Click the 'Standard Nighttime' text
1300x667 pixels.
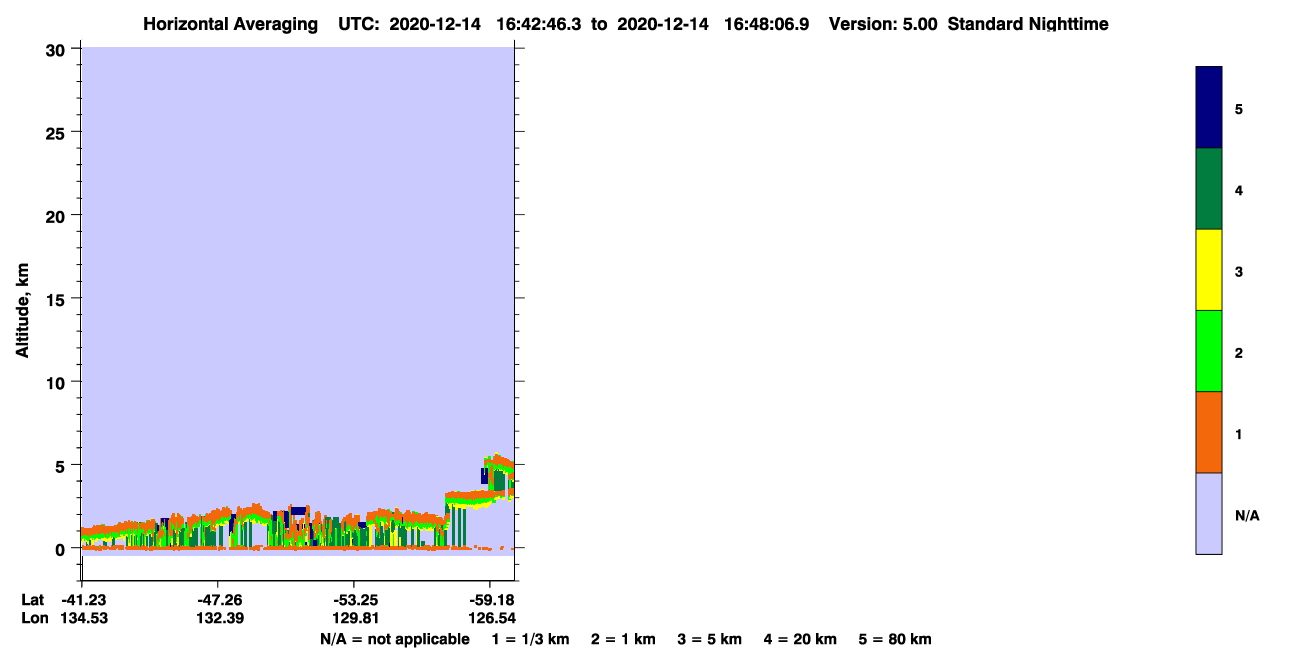[1028, 24]
